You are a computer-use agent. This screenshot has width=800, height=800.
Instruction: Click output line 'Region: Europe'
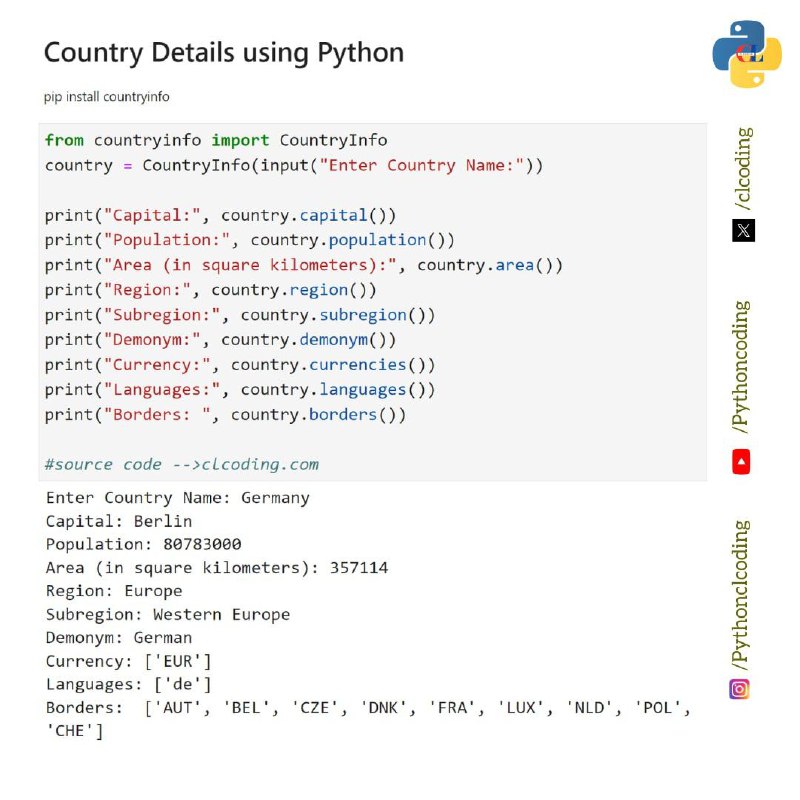tap(114, 591)
